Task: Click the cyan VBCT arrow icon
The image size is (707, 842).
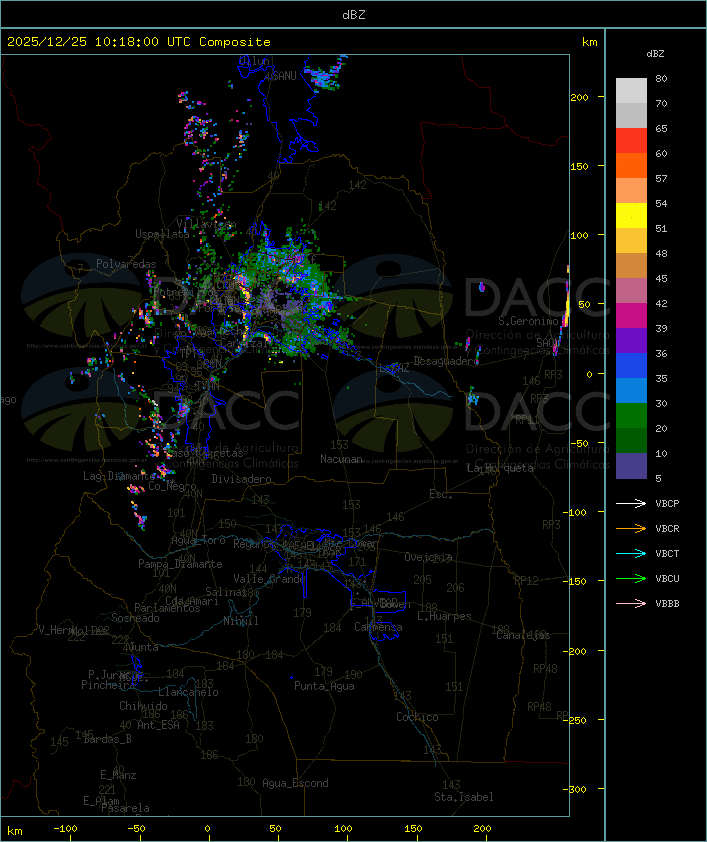Action: pos(631,553)
